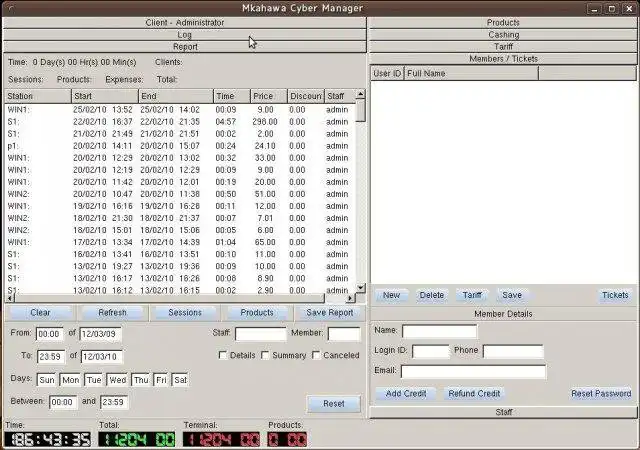Image resolution: width=640 pixels, height=450 pixels.
Task: Click the Login ID input field
Action: [x=431, y=351]
